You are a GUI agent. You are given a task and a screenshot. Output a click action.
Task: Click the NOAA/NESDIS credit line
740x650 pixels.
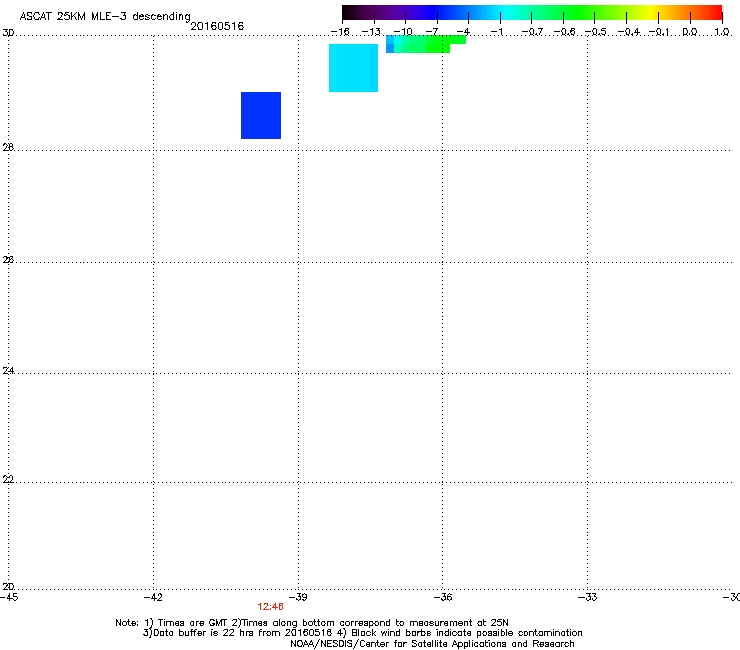[x=432, y=644]
